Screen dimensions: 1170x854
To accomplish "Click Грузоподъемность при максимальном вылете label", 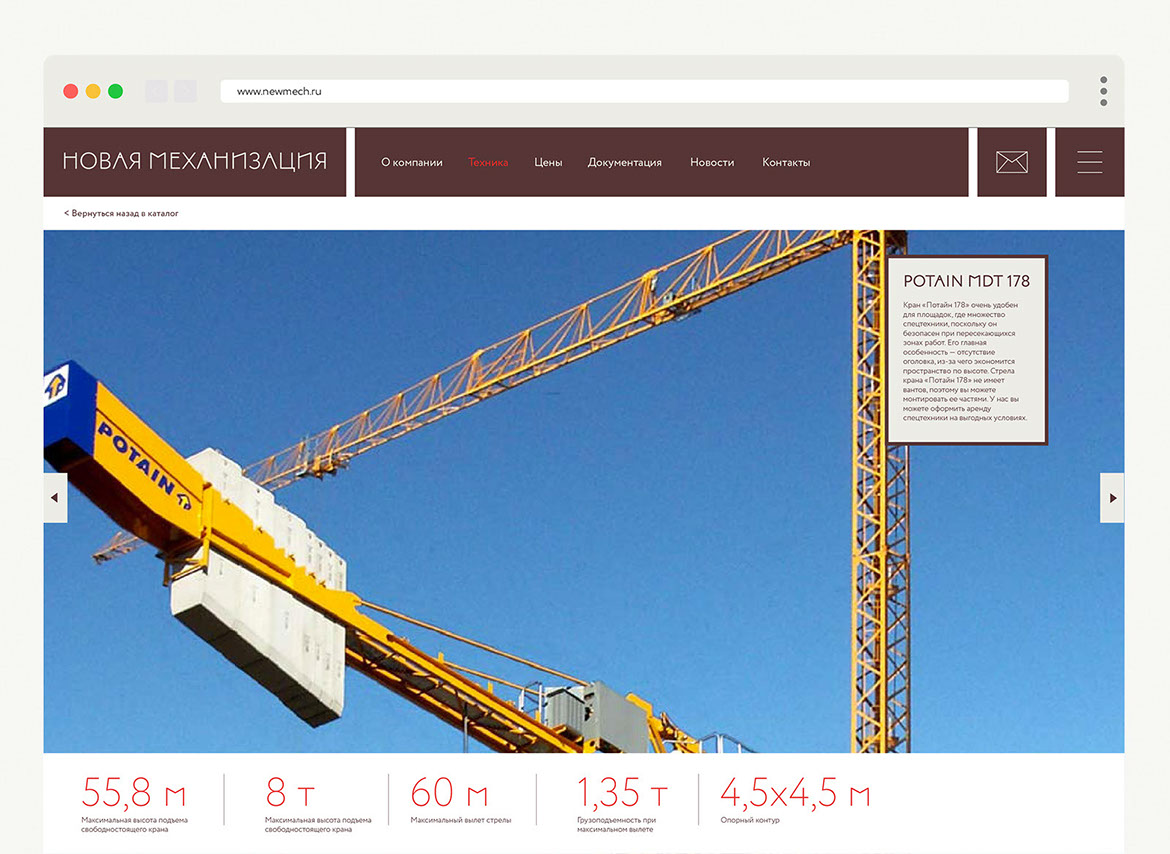I will [x=616, y=825].
